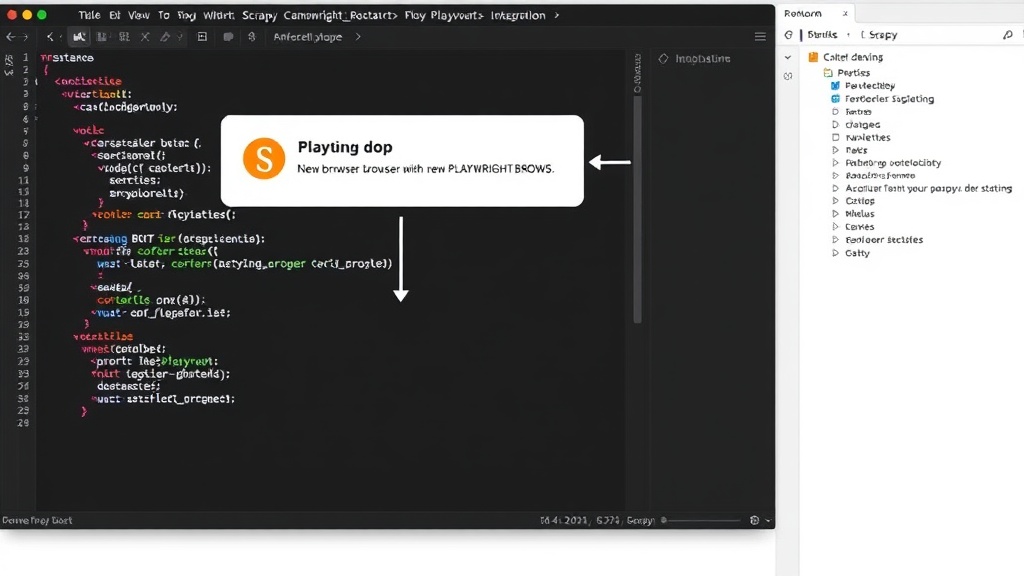Open the hamburger menu in editor toolbar
The height and width of the screenshot is (576, 1024).
pyautogui.click(x=760, y=37)
